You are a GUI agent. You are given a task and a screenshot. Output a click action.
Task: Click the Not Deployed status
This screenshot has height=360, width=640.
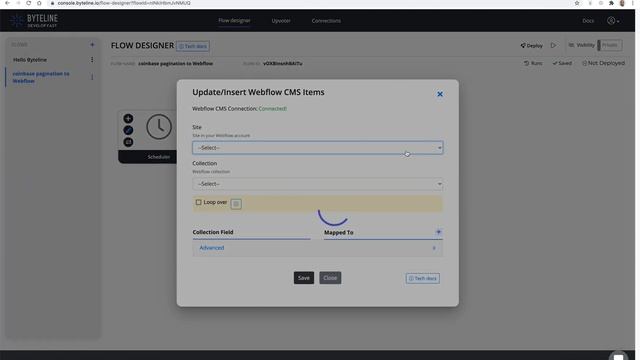[603, 63]
